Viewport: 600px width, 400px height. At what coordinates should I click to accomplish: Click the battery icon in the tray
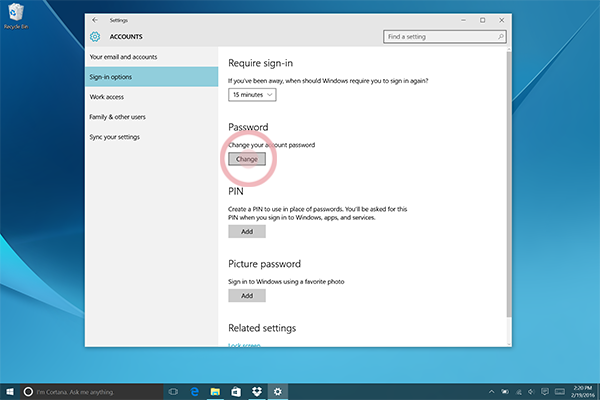coord(505,392)
